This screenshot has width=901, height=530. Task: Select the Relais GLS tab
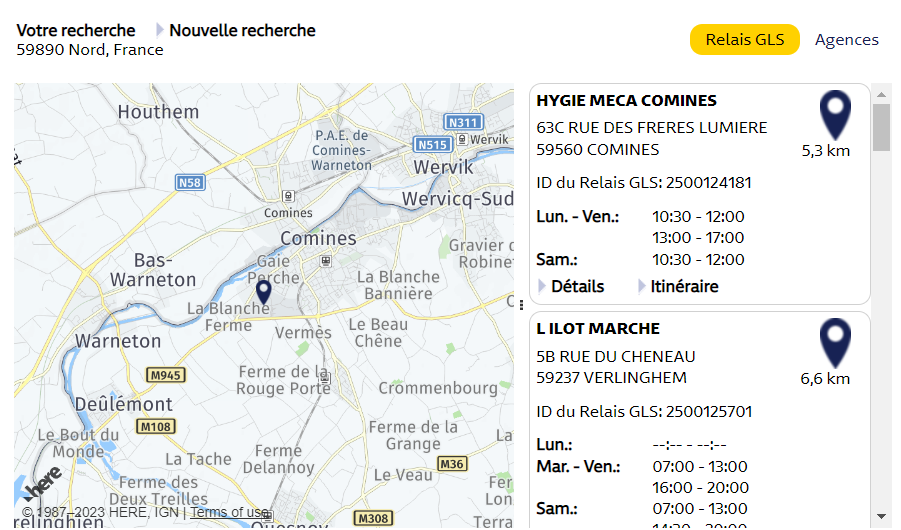[745, 40]
